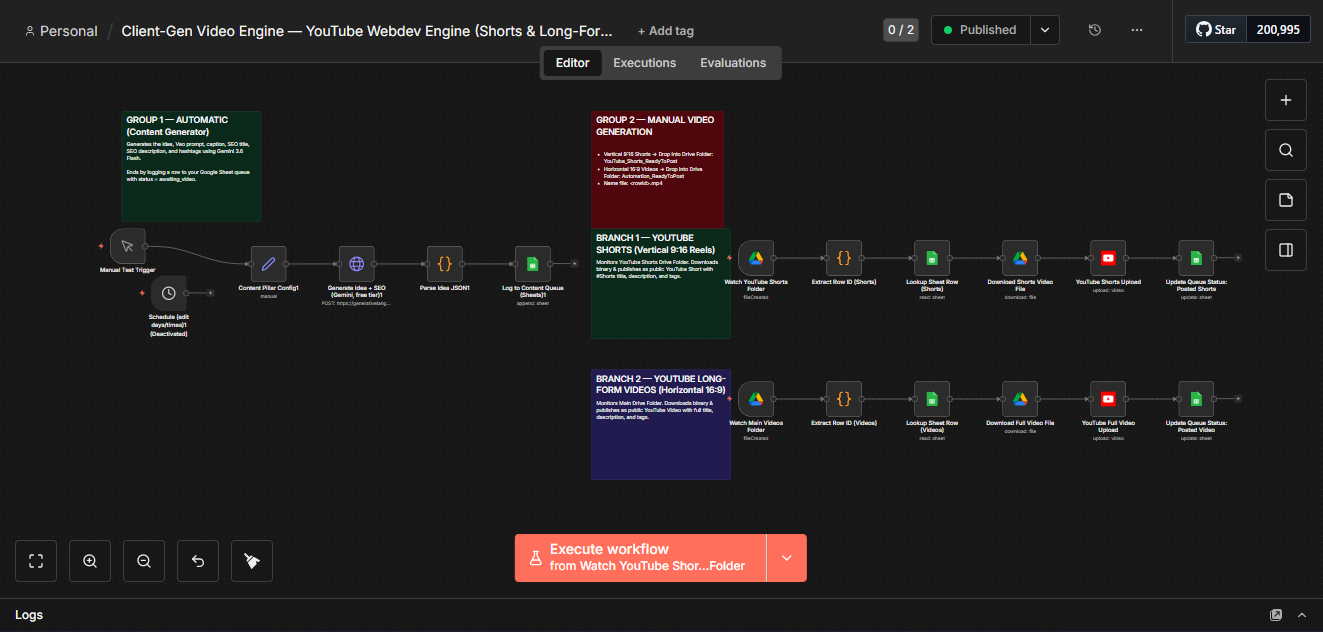
Task: Open the workflow options ellipsis menu
Action: [1137, 30]
